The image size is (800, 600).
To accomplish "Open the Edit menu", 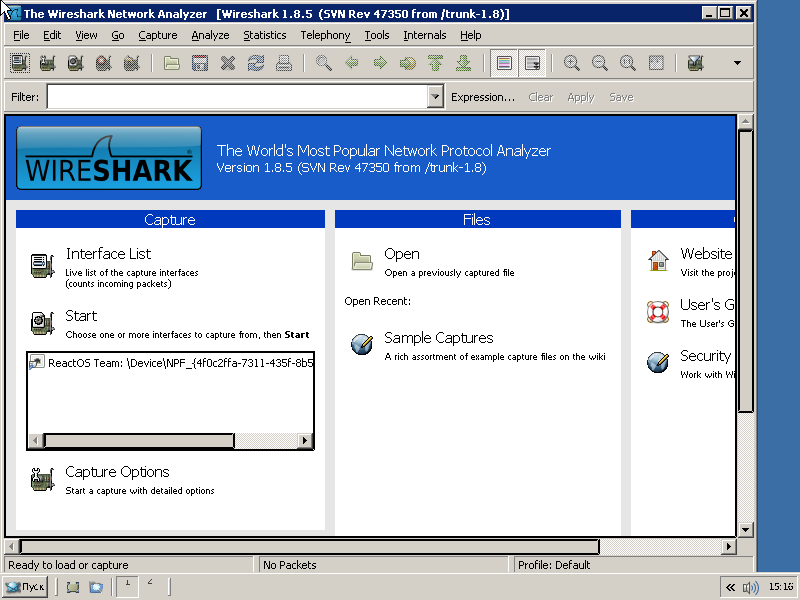I will (52, 35).
